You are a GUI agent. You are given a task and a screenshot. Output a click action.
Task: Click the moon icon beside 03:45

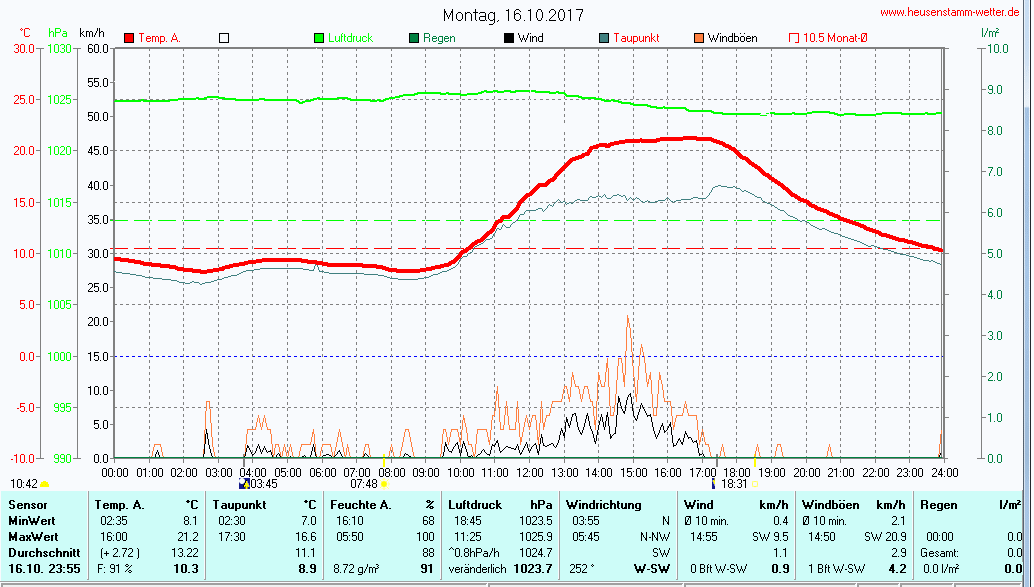243,484
